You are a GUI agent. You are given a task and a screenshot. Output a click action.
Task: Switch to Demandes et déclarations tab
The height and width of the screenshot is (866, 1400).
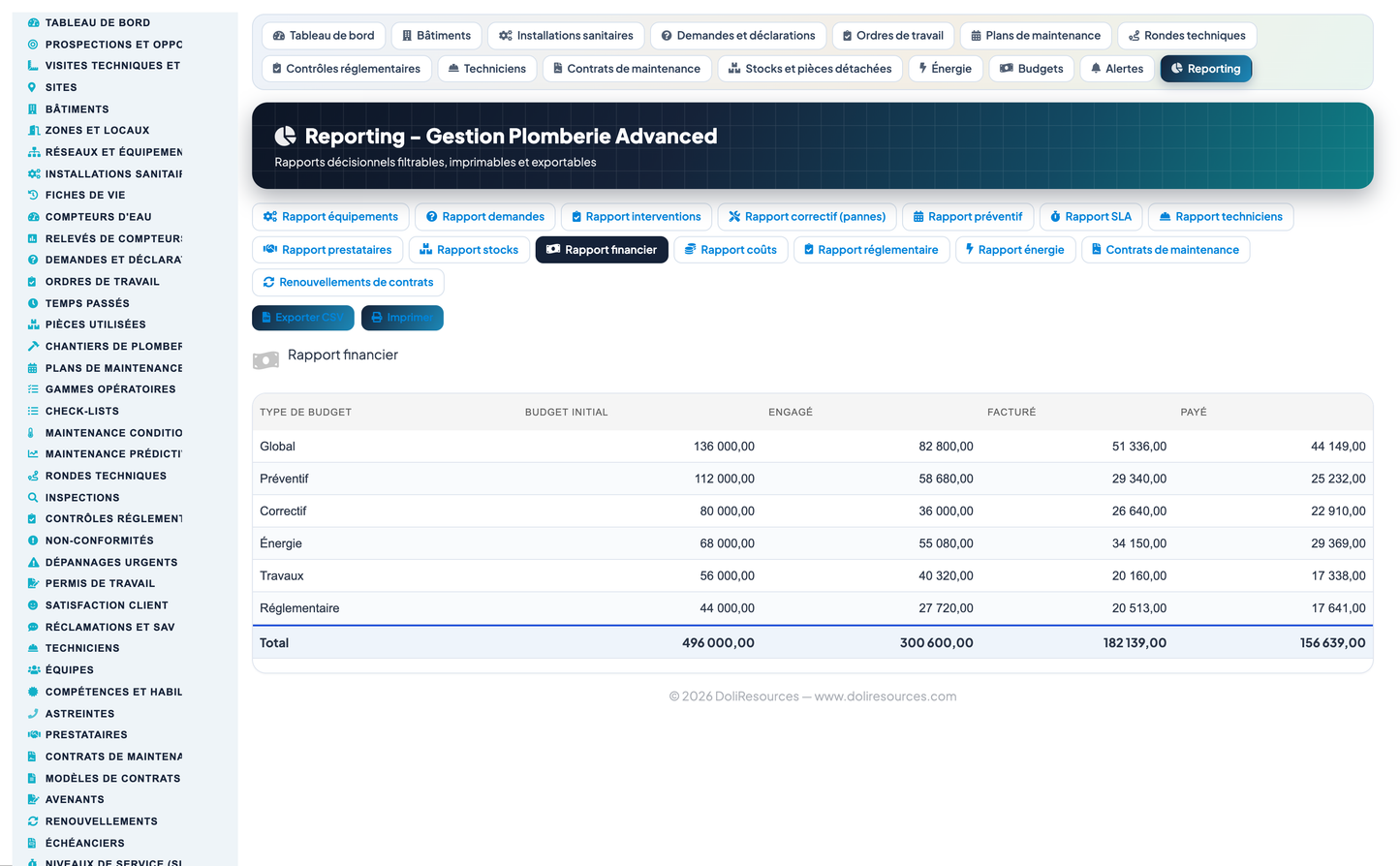click(738, 36)
